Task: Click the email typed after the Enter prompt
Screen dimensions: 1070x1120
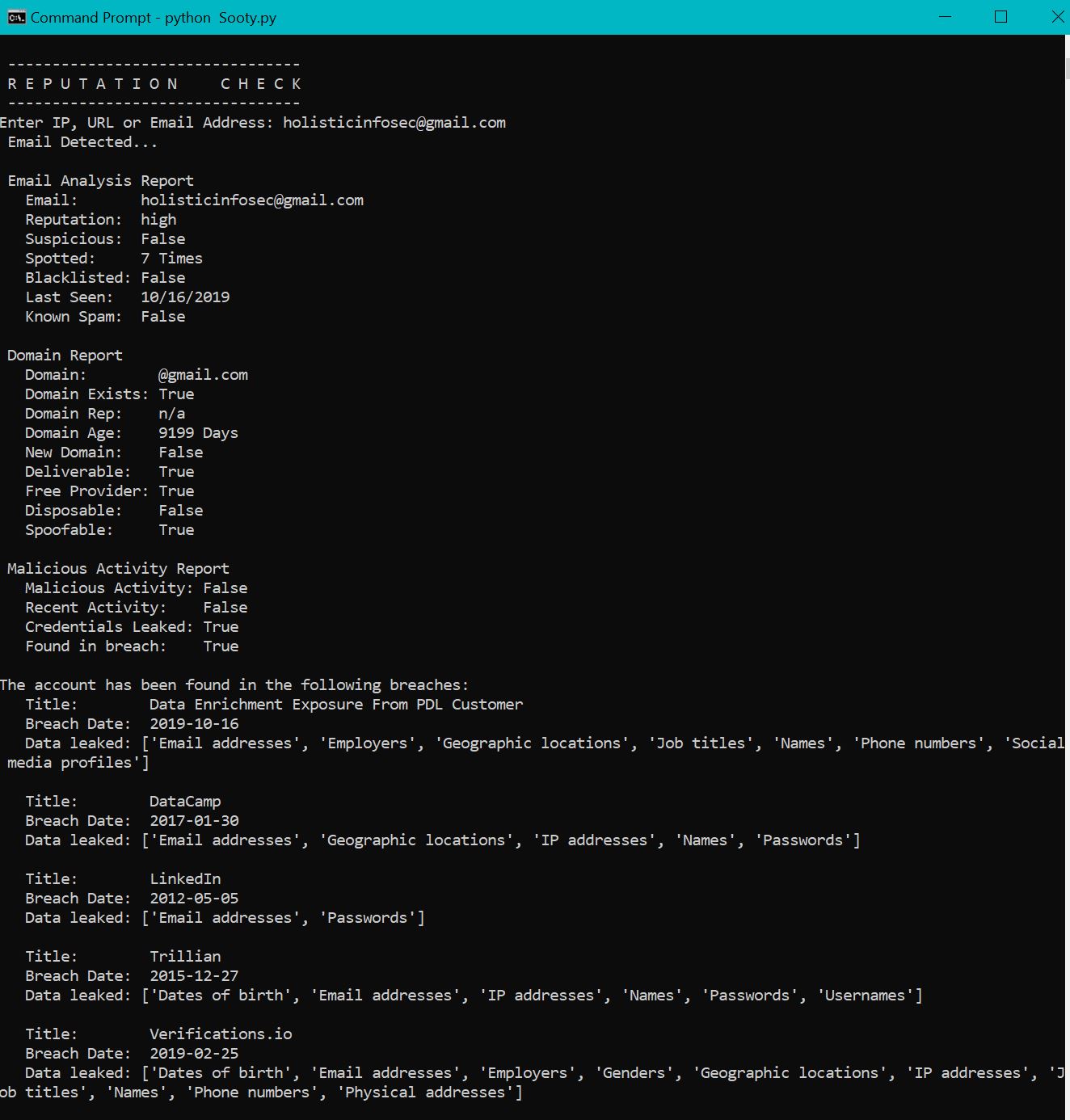Action: (394, 123)
